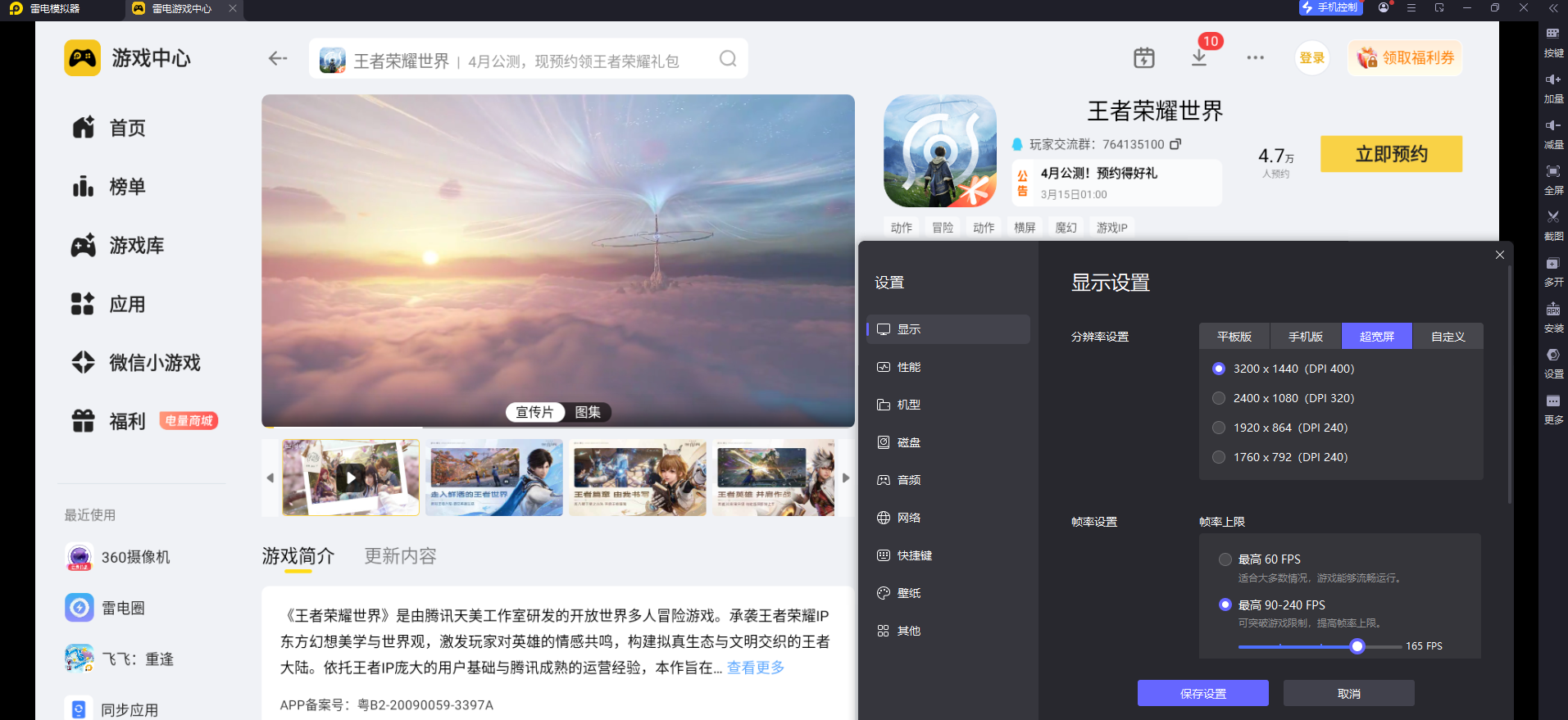Click the search magnifier icon
This screenshot has width=1568, height=720.
pos(728,59)
